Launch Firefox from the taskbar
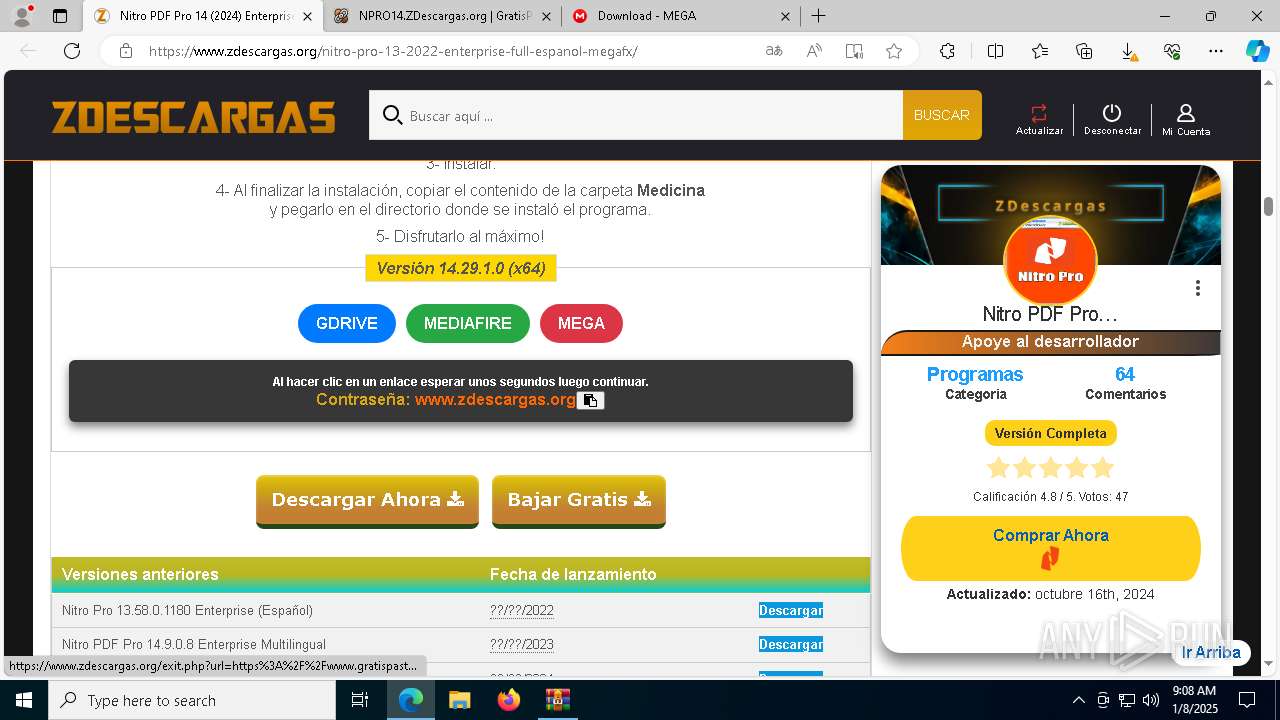 pos(509,700)
